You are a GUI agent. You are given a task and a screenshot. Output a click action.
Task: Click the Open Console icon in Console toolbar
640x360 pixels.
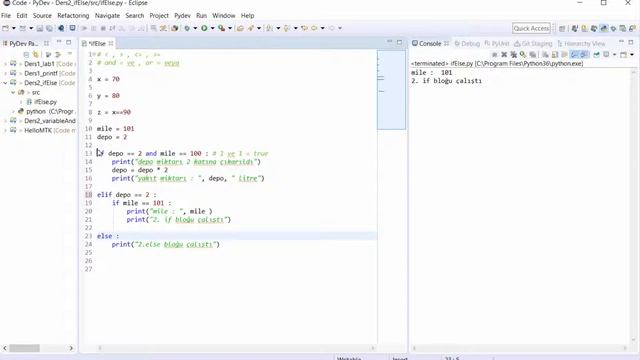pyautogui.click(x=623, y=54)
